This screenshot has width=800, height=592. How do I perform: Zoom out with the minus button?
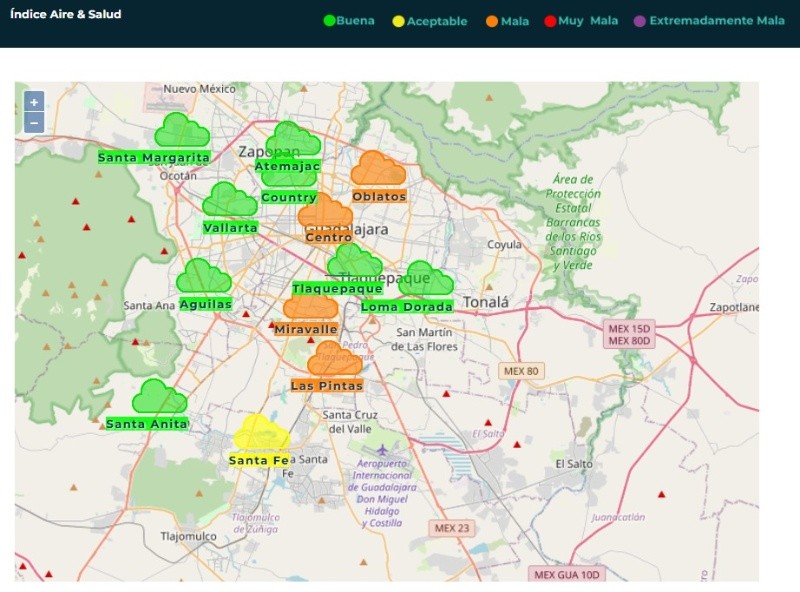point(34,123)
